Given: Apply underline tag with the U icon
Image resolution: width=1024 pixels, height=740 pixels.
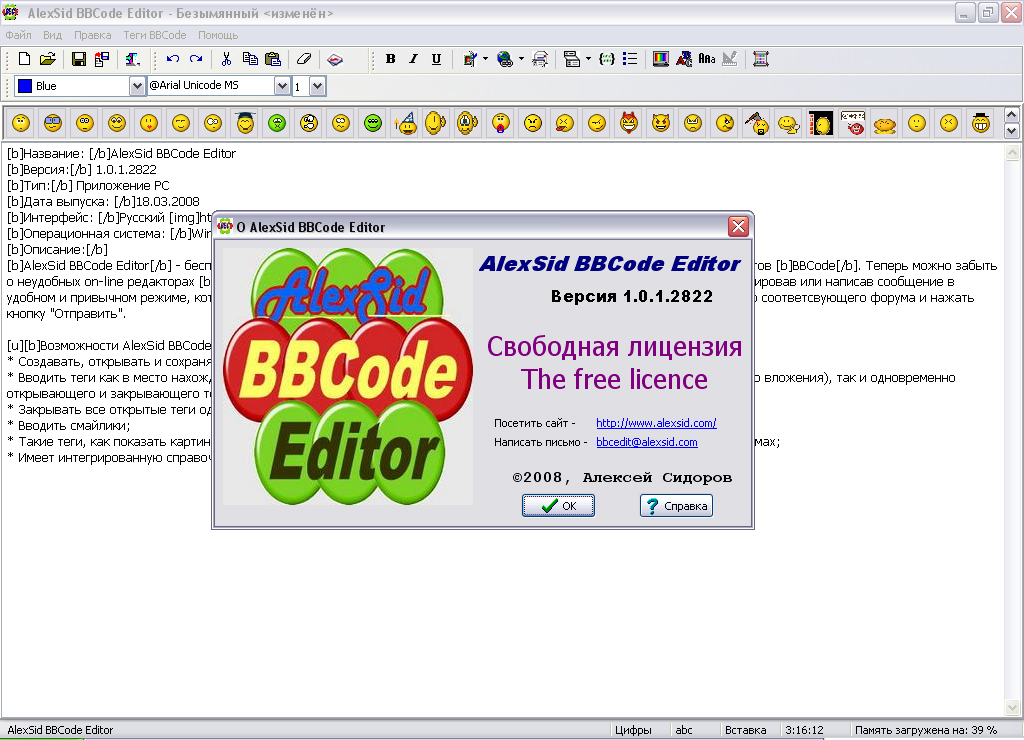Looking at the screenshot, I should pos(436,59).
